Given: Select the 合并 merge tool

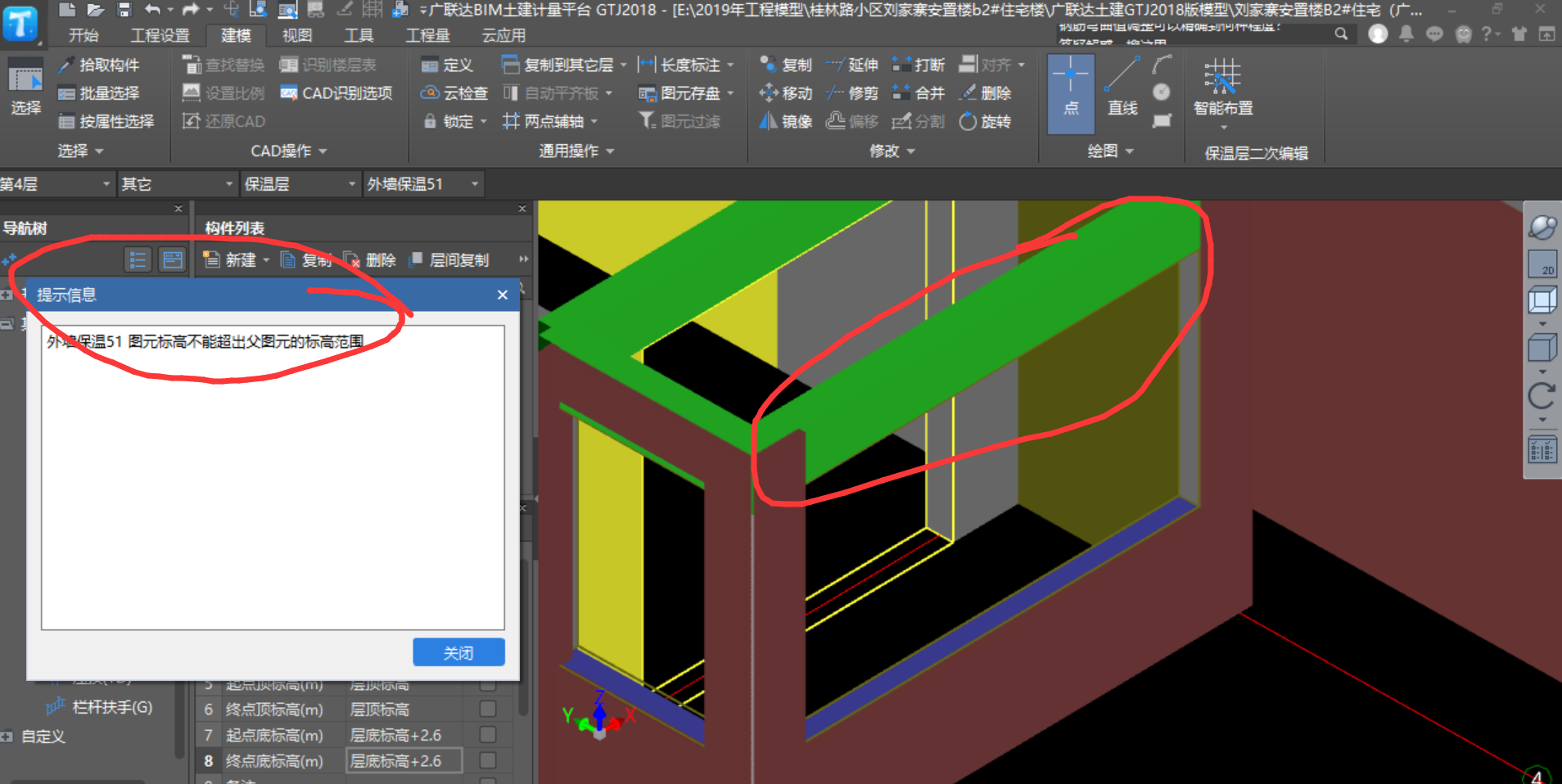Looking at the screenshot, I should click(918, 93).
